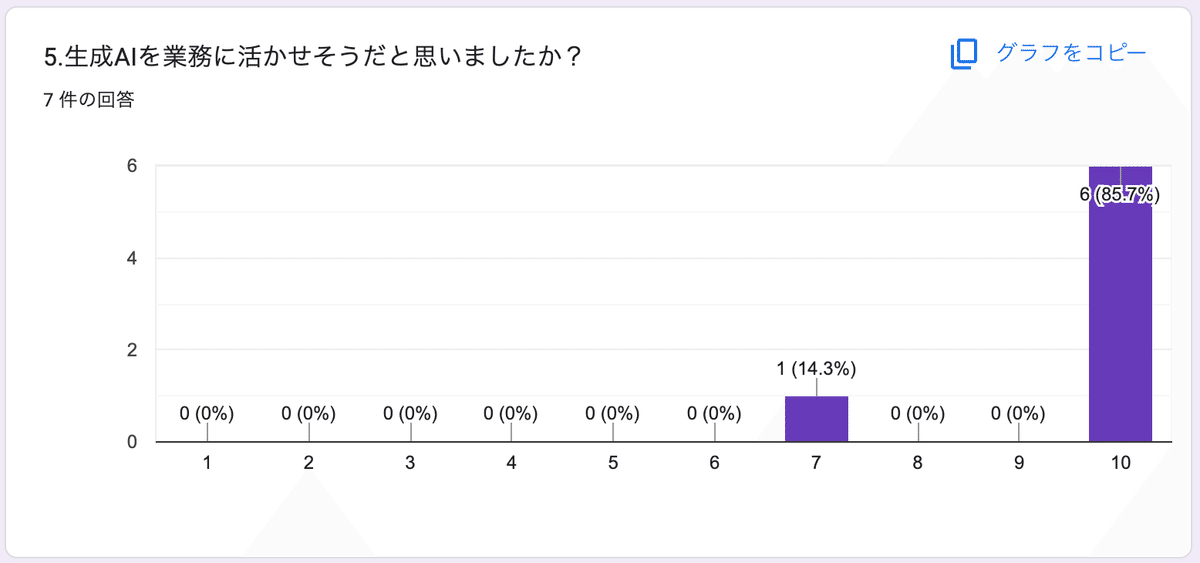
Task: Click the "0 (0%)" label above rating 6
Action: [714, 413]
